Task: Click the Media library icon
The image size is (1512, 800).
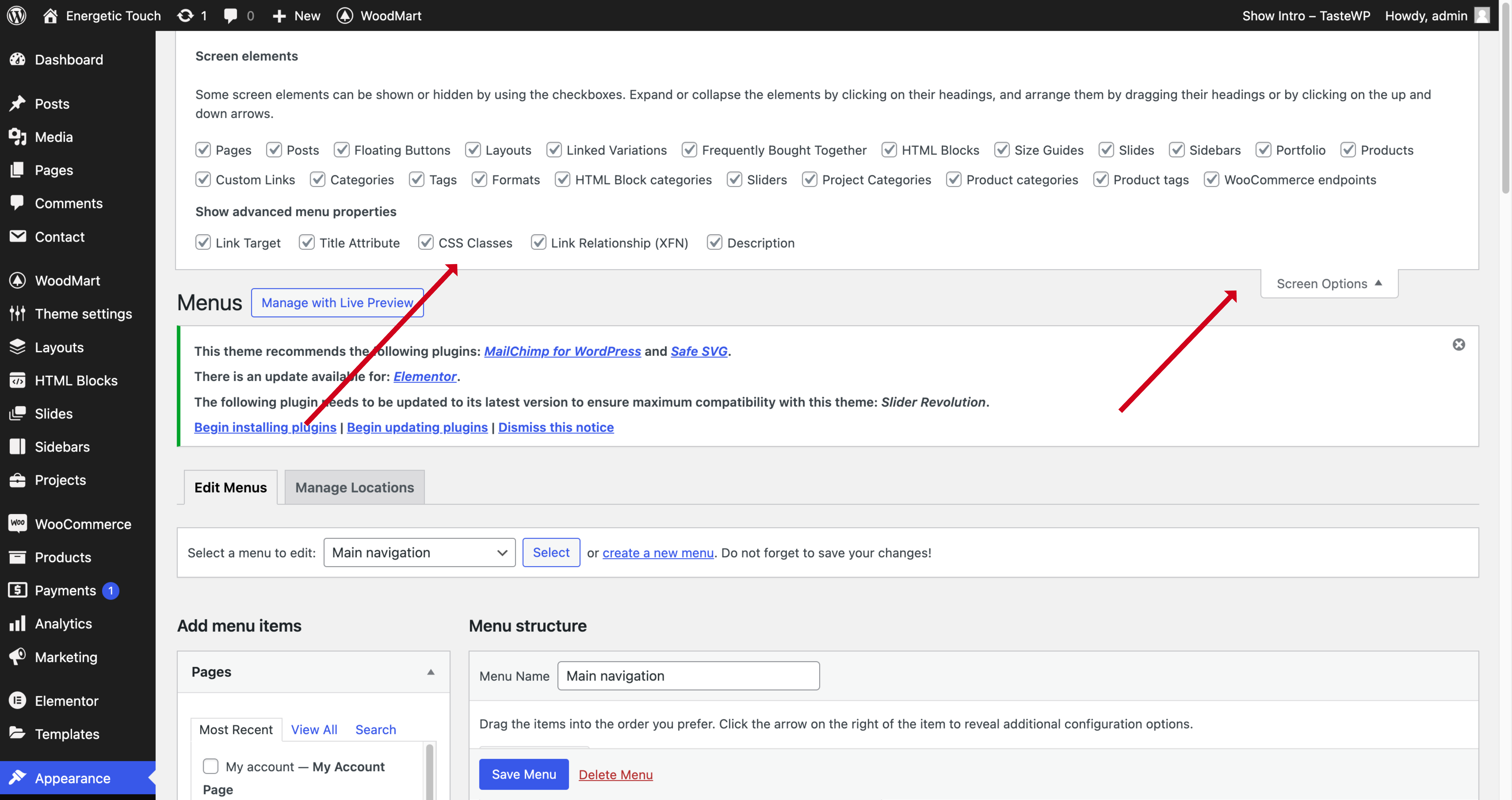Action: point(18,137)
